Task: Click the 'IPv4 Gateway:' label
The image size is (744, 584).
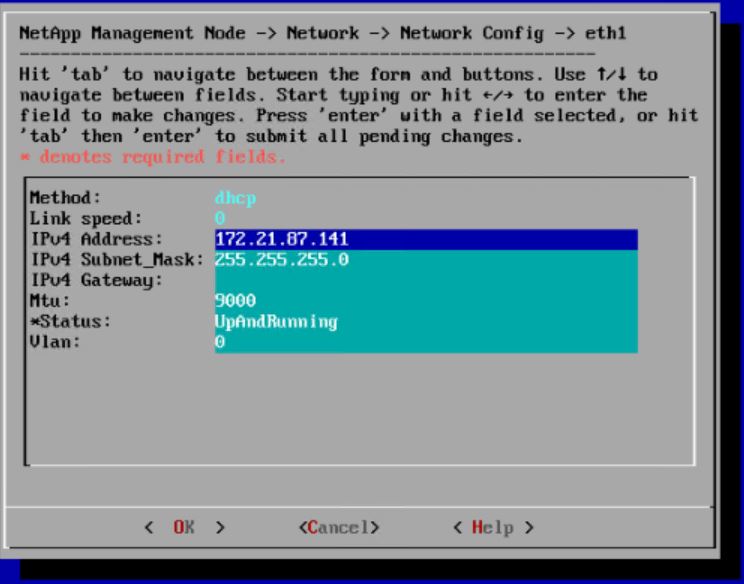Action: [x=96, y=280]
